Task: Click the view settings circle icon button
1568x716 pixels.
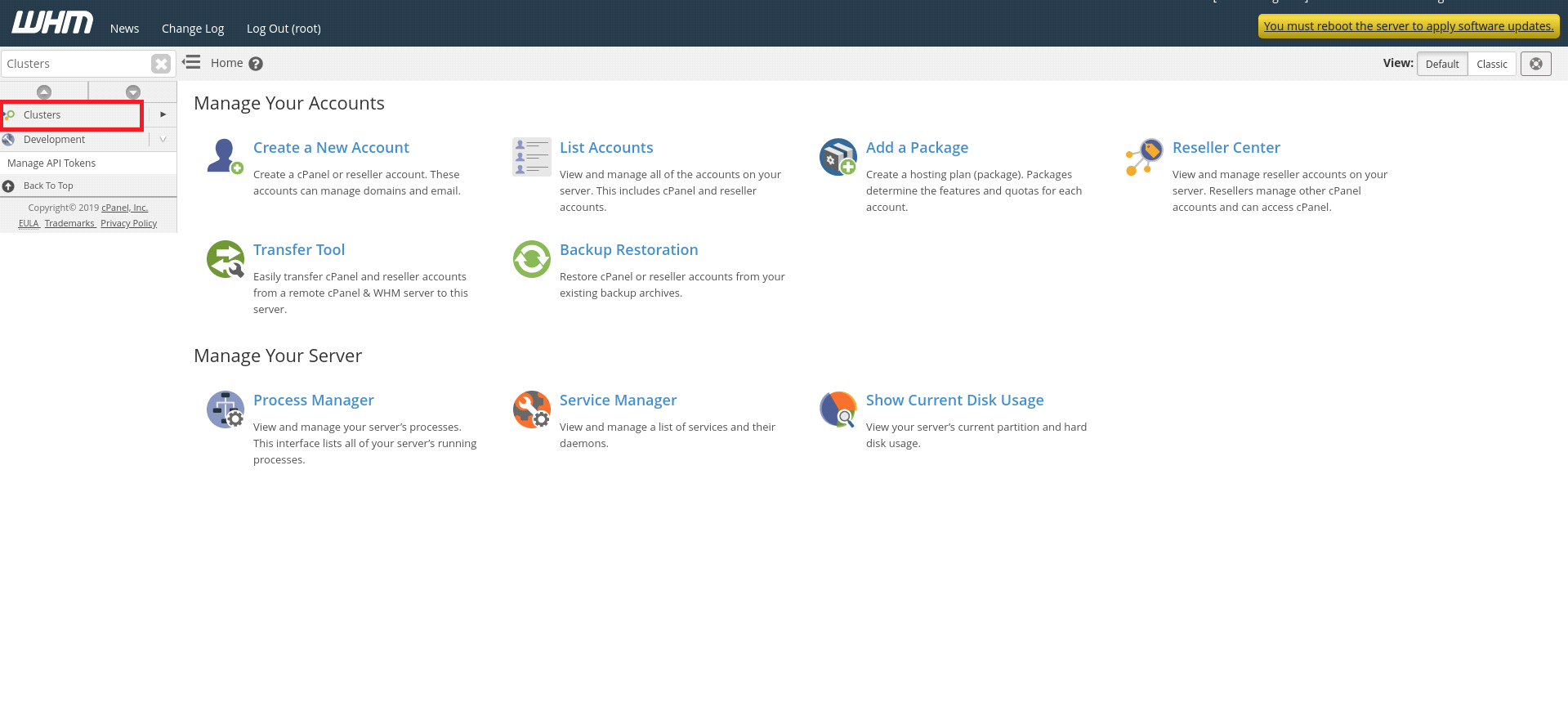Action: [x=1536, y=64]
